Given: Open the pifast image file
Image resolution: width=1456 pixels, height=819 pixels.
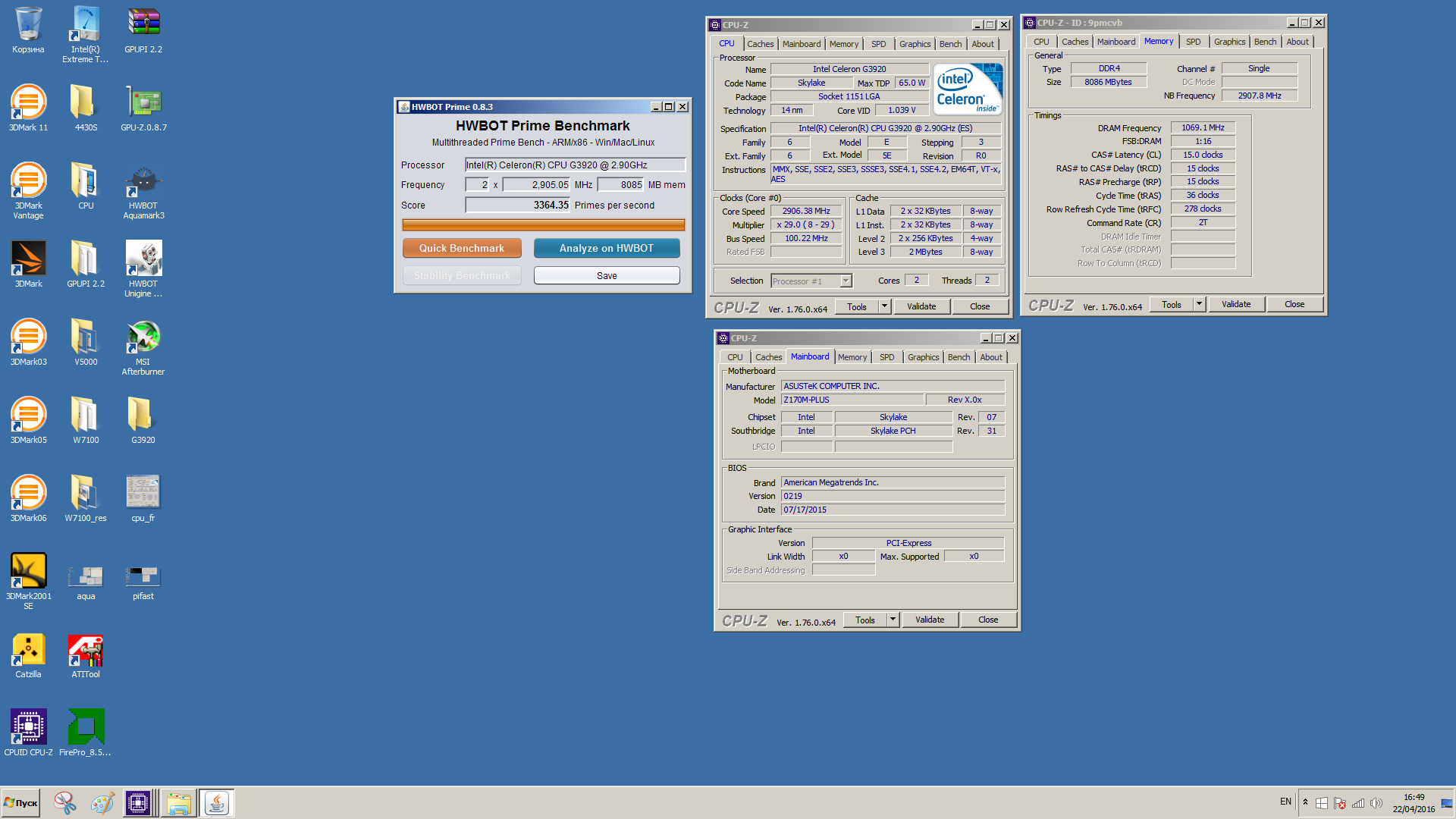Looking at the screenshot, I should click(x=143, y=582).
